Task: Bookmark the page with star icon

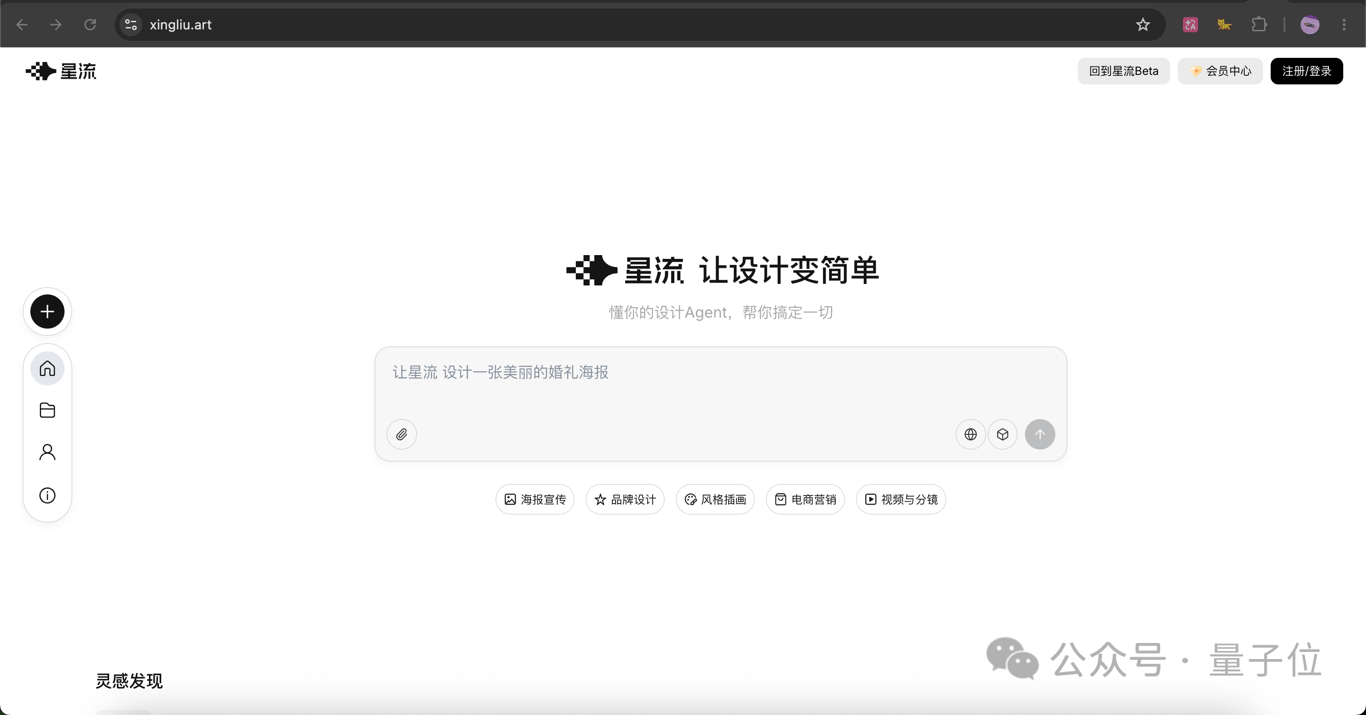Action: pos(1143,25)
